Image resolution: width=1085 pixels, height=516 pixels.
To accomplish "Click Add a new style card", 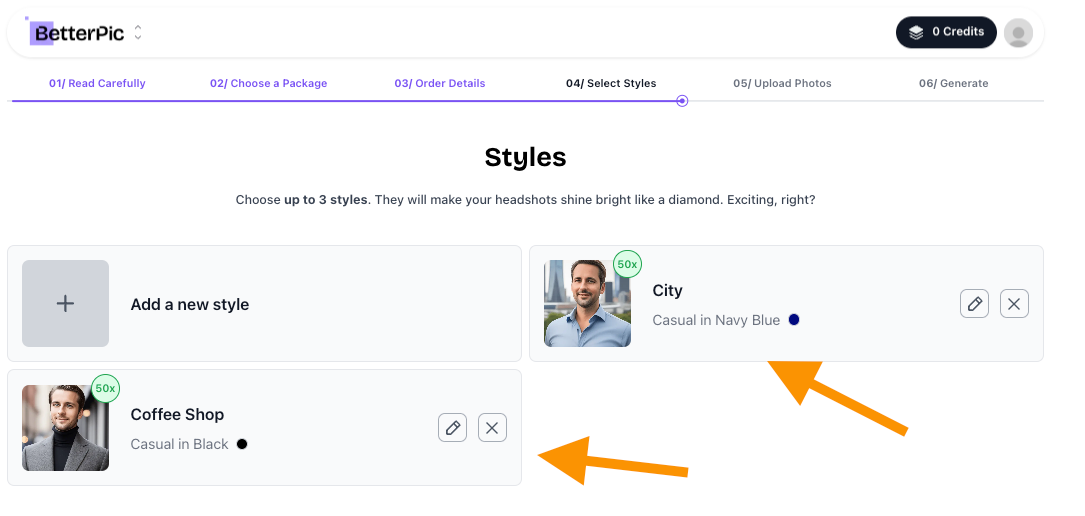I will [264, 303].
